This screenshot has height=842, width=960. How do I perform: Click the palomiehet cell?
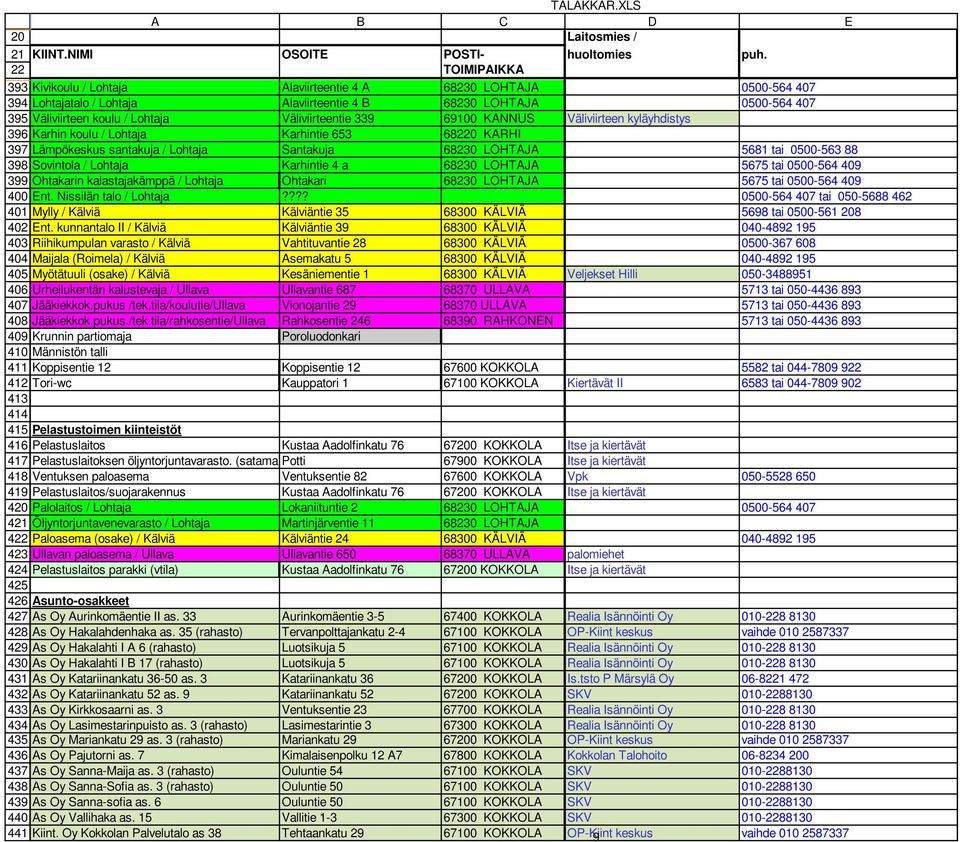[x=651, y=554]
